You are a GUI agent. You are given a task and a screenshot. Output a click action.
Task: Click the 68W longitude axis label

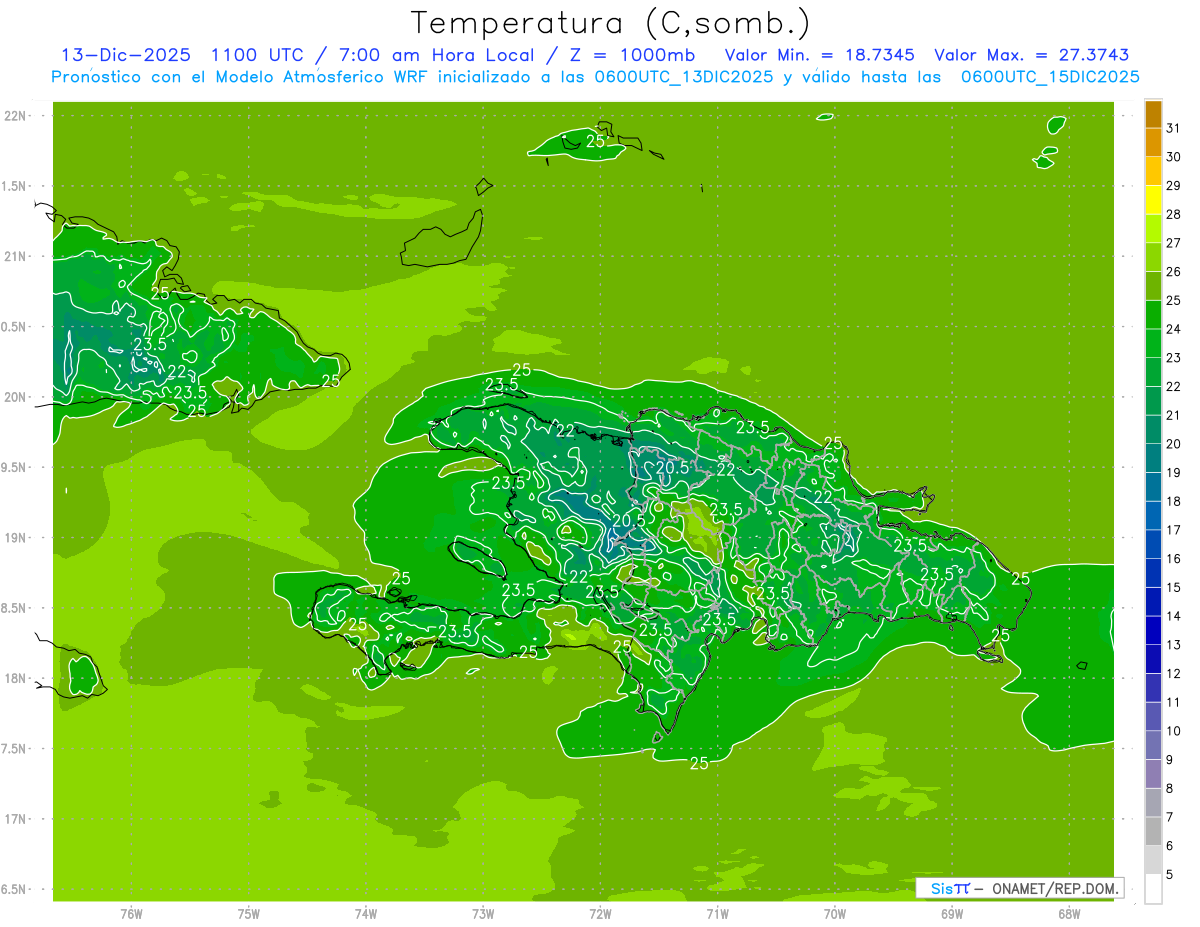[1068, 914]
